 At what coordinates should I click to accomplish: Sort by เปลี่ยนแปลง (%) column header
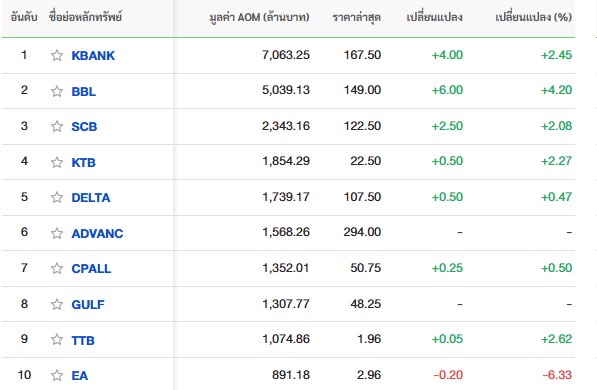point(533,17)
